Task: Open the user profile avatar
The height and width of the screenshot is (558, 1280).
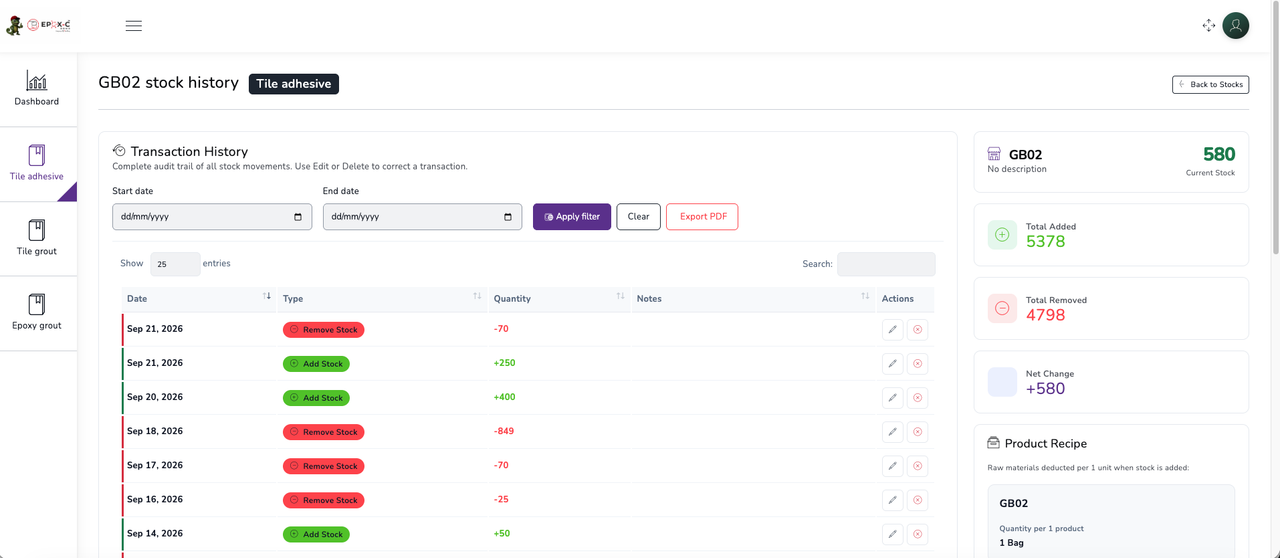Action: coord(1236,26)
